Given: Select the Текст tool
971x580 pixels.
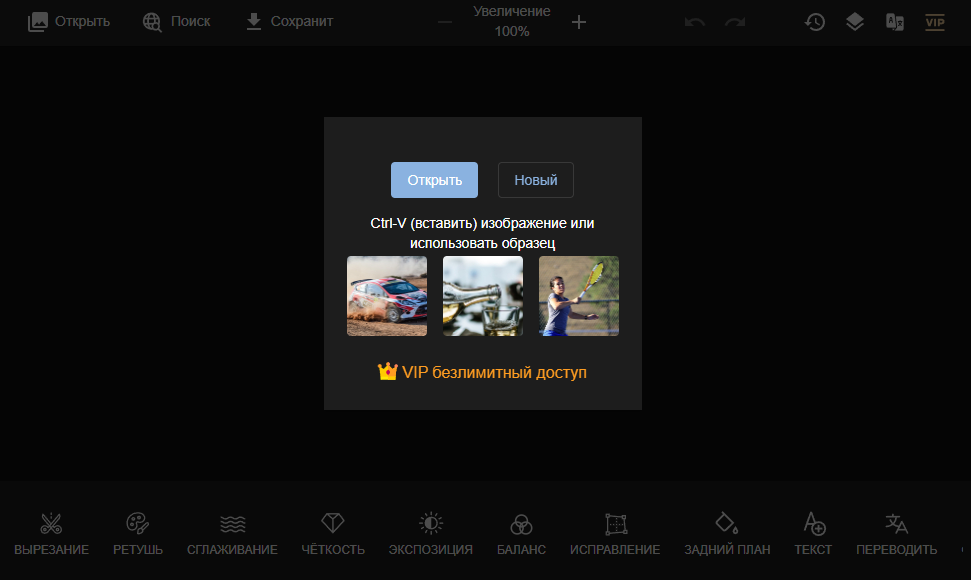Looking at the screenshot, I should point(813,531).
